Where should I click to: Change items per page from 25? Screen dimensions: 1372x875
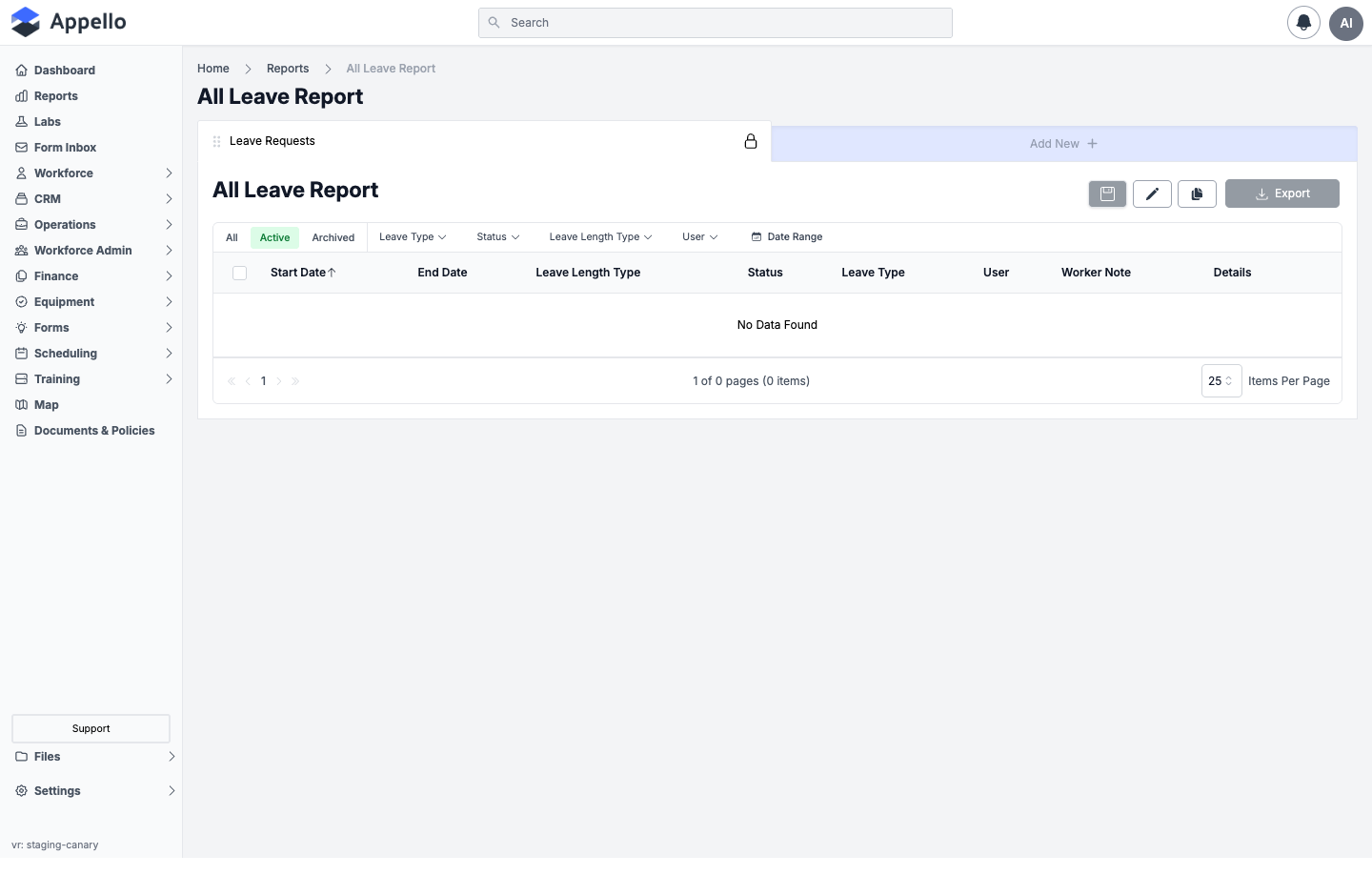pyautogui.click(x=1221, y=381)
